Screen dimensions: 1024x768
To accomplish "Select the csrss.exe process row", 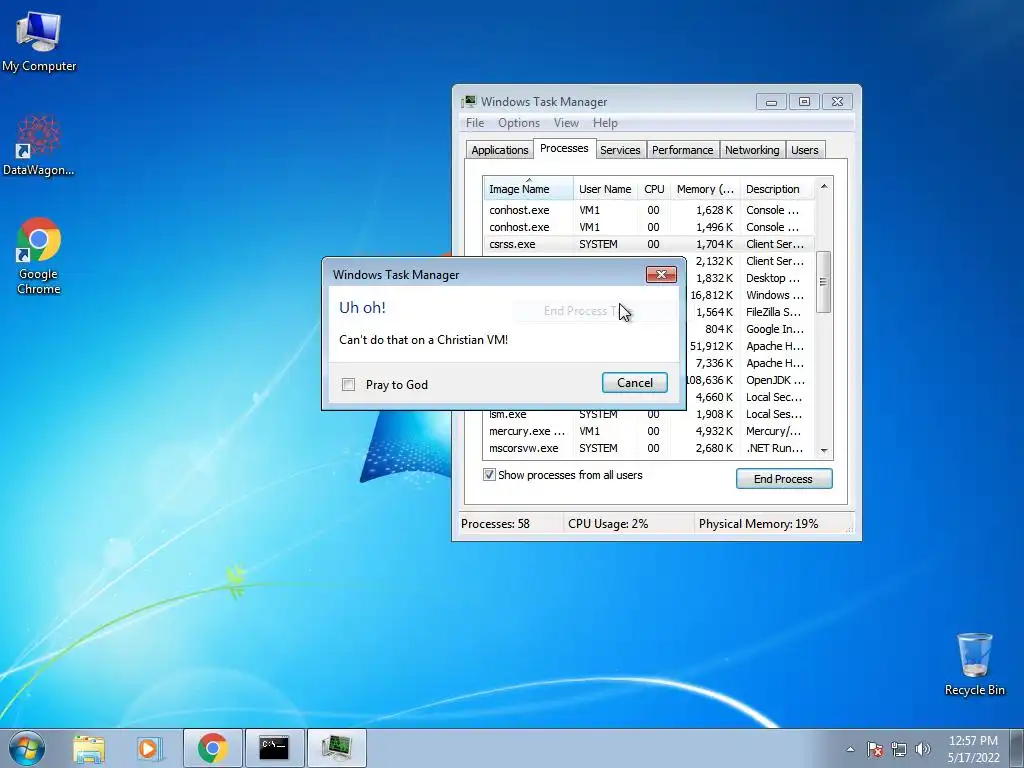I will (x=648, y=244).
